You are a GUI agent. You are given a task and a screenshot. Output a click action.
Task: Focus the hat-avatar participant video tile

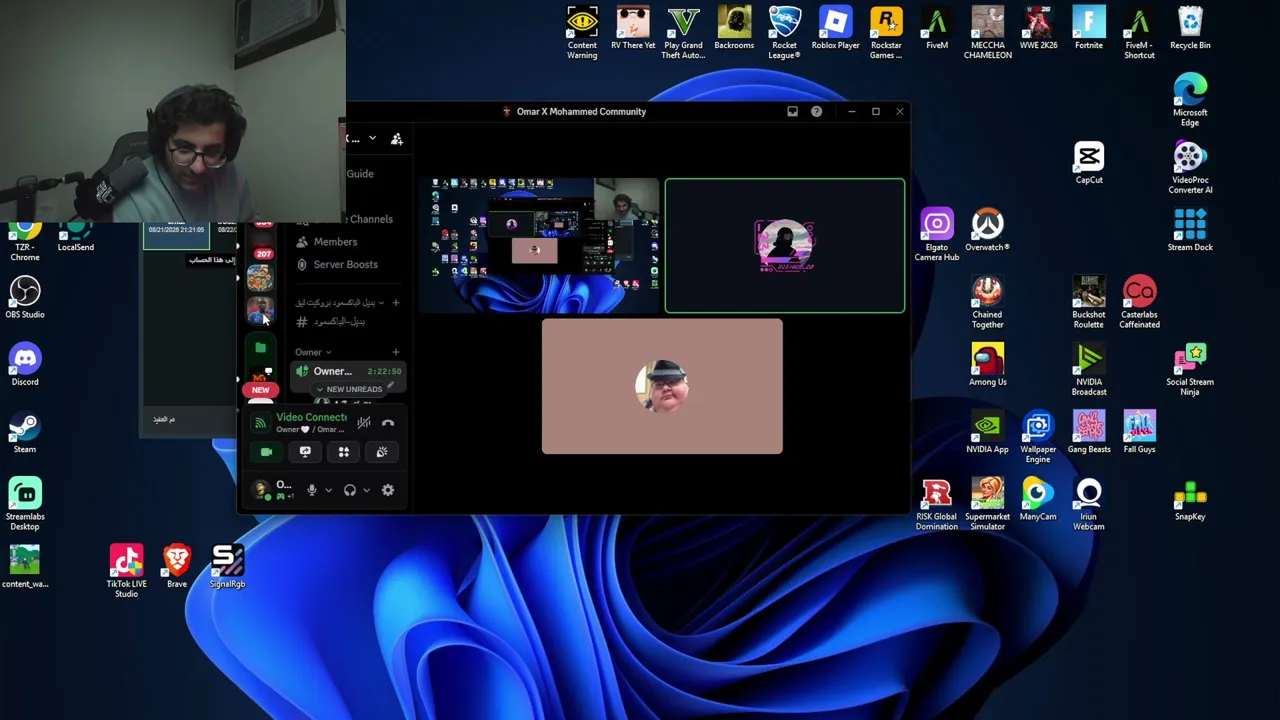point(662,387)
